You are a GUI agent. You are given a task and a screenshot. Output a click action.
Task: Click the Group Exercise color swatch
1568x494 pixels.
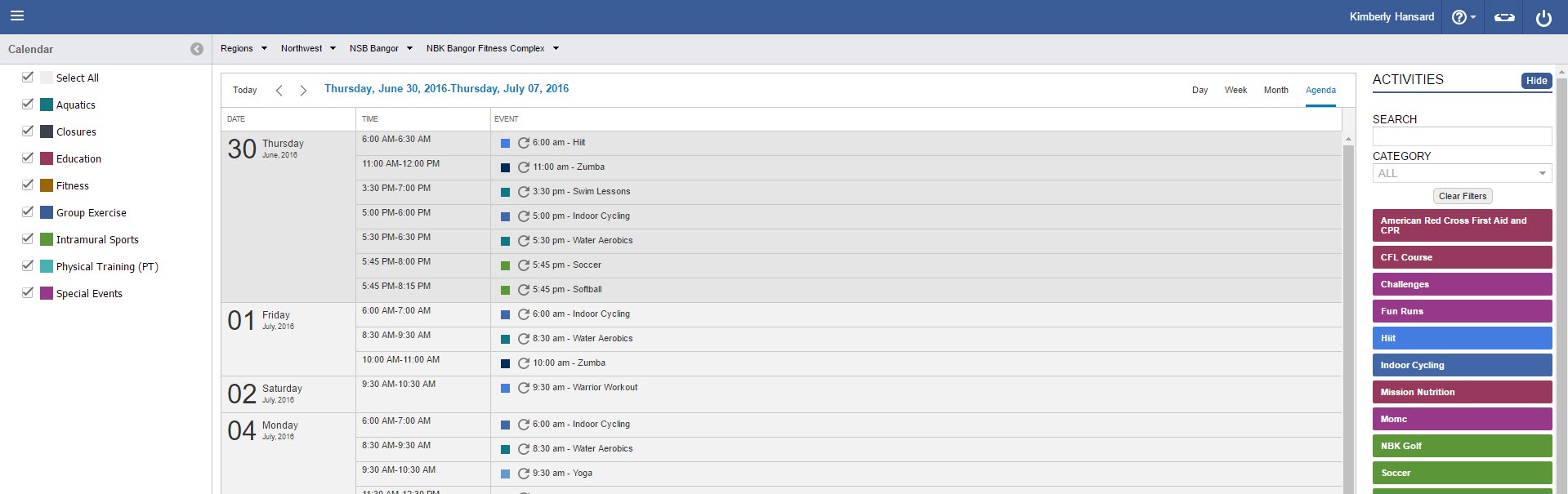tap(47, 212)
